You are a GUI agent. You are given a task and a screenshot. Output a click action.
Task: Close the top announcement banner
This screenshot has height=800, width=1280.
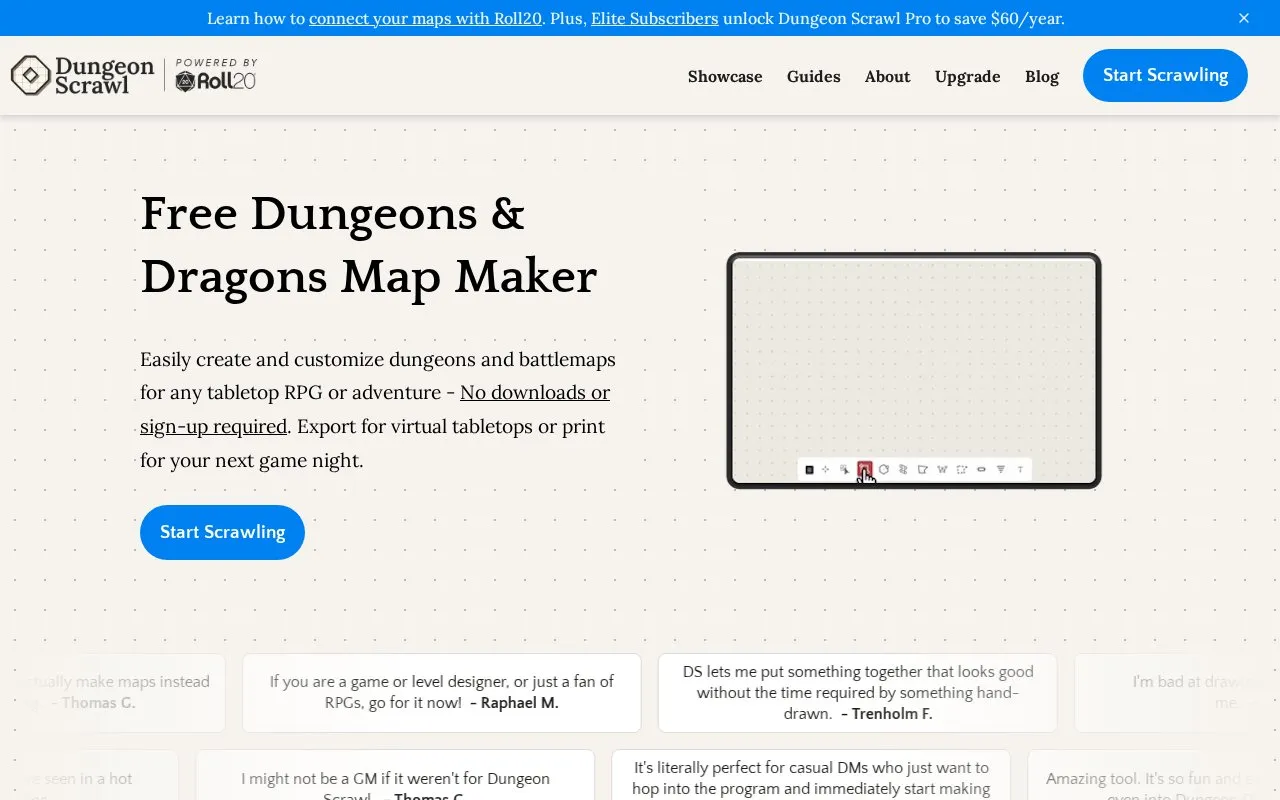[x=1244, y=18]
